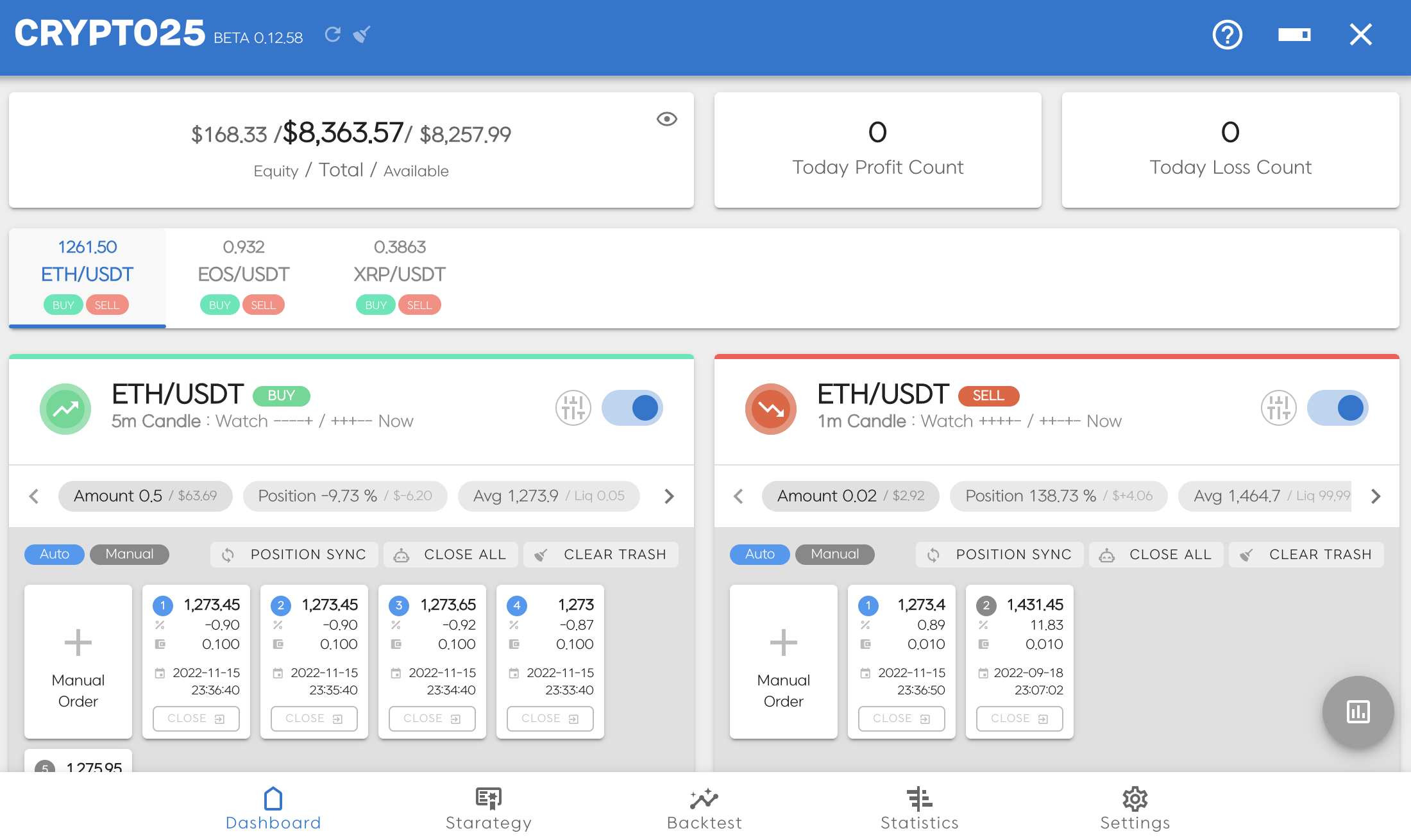Click Avg 1,464.7 chip in SELL panel

[1265, 496]
